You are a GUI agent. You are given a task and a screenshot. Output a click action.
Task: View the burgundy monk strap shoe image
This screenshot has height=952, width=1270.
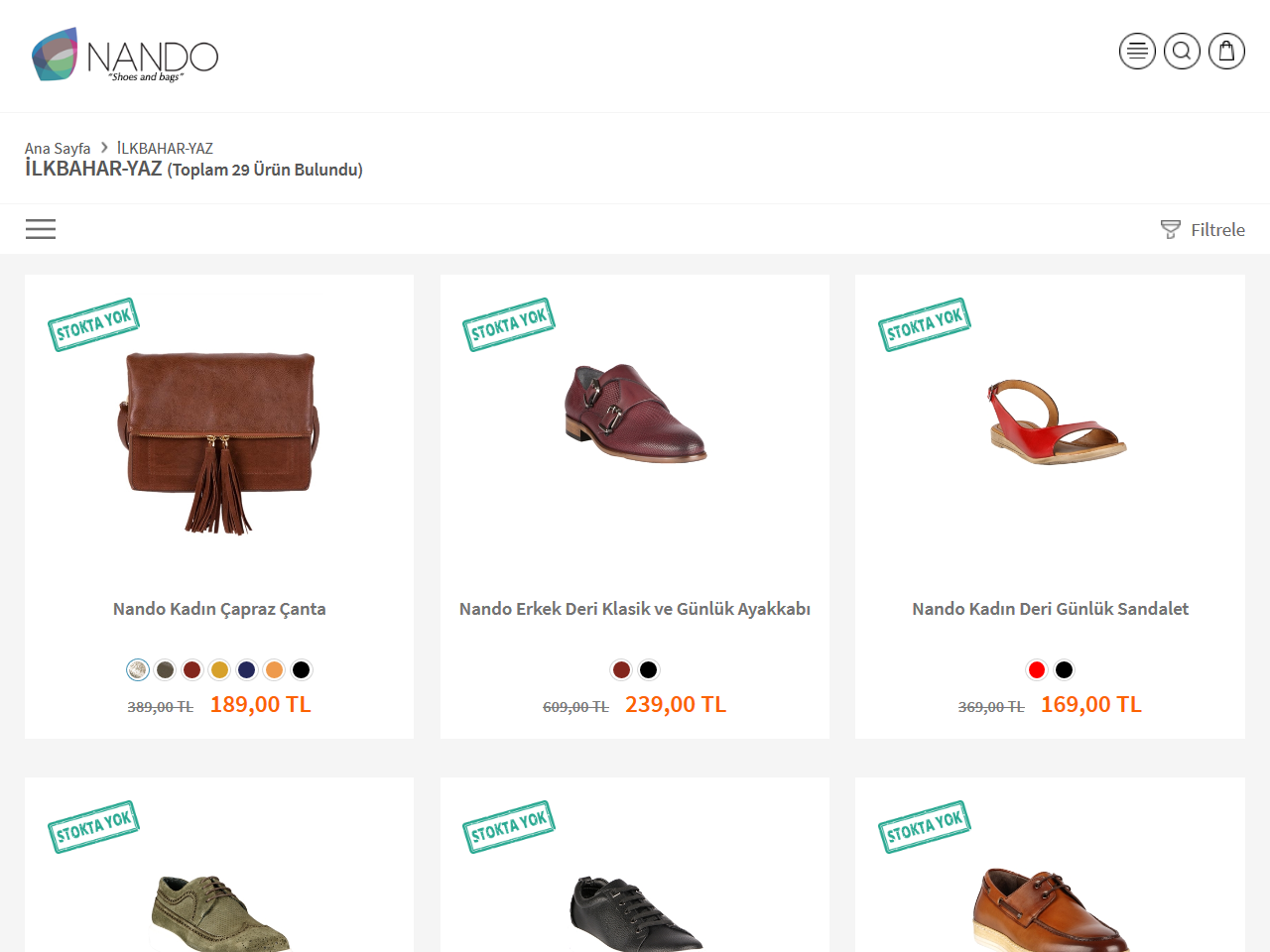[635, 413]
